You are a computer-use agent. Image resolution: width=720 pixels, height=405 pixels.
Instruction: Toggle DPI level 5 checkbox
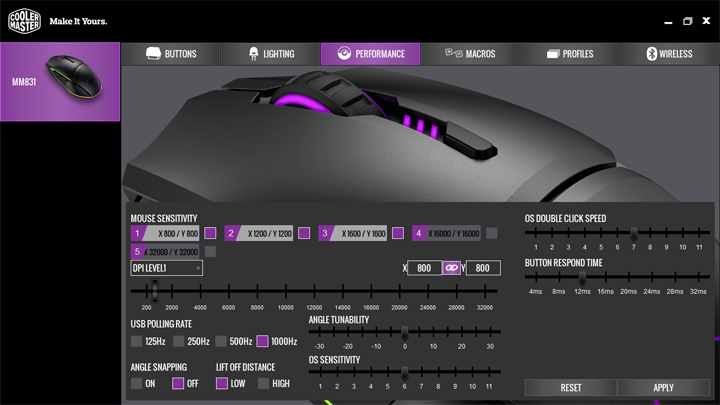tap(210, 252)
